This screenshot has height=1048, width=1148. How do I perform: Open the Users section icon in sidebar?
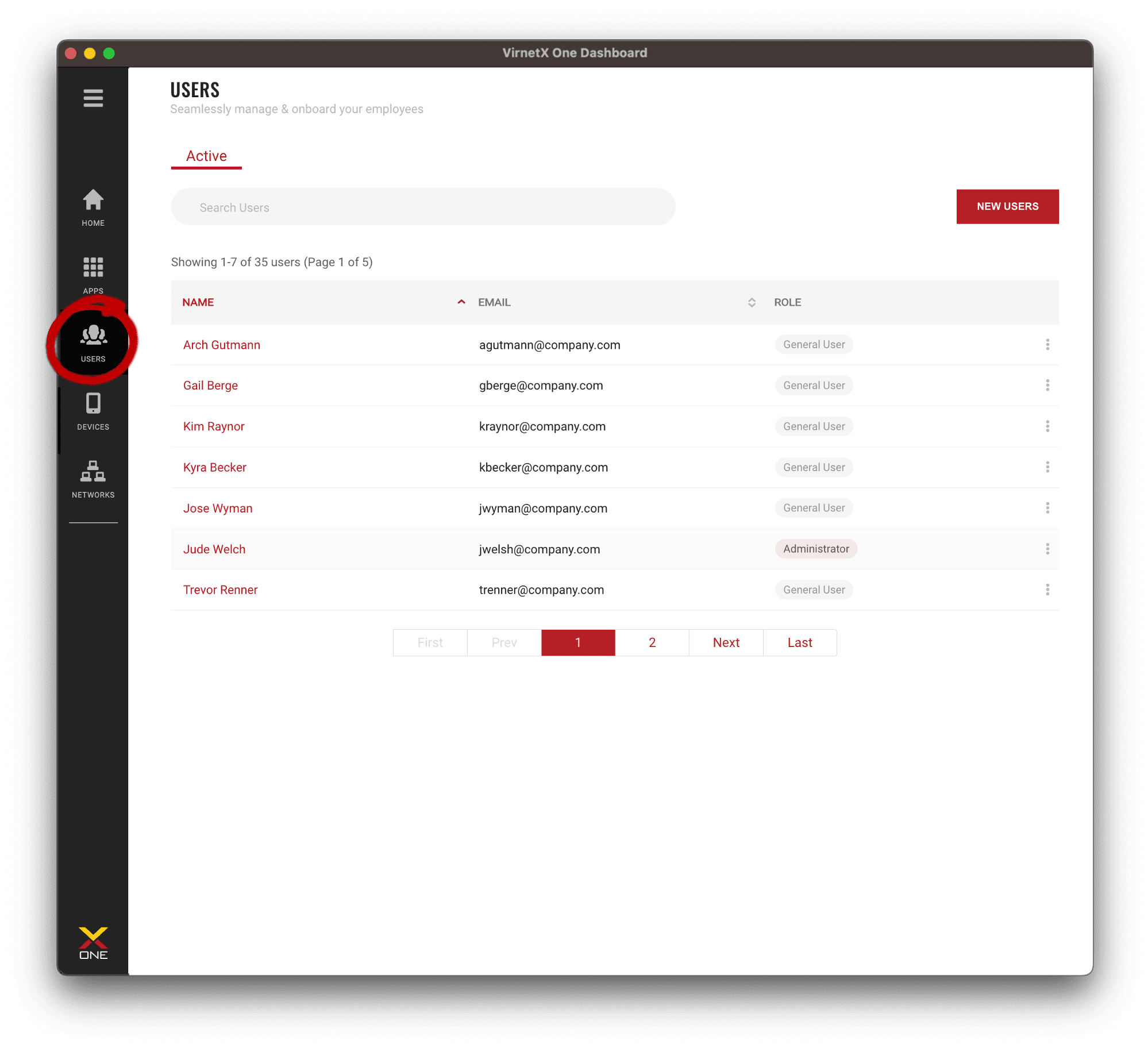[93, 333]
